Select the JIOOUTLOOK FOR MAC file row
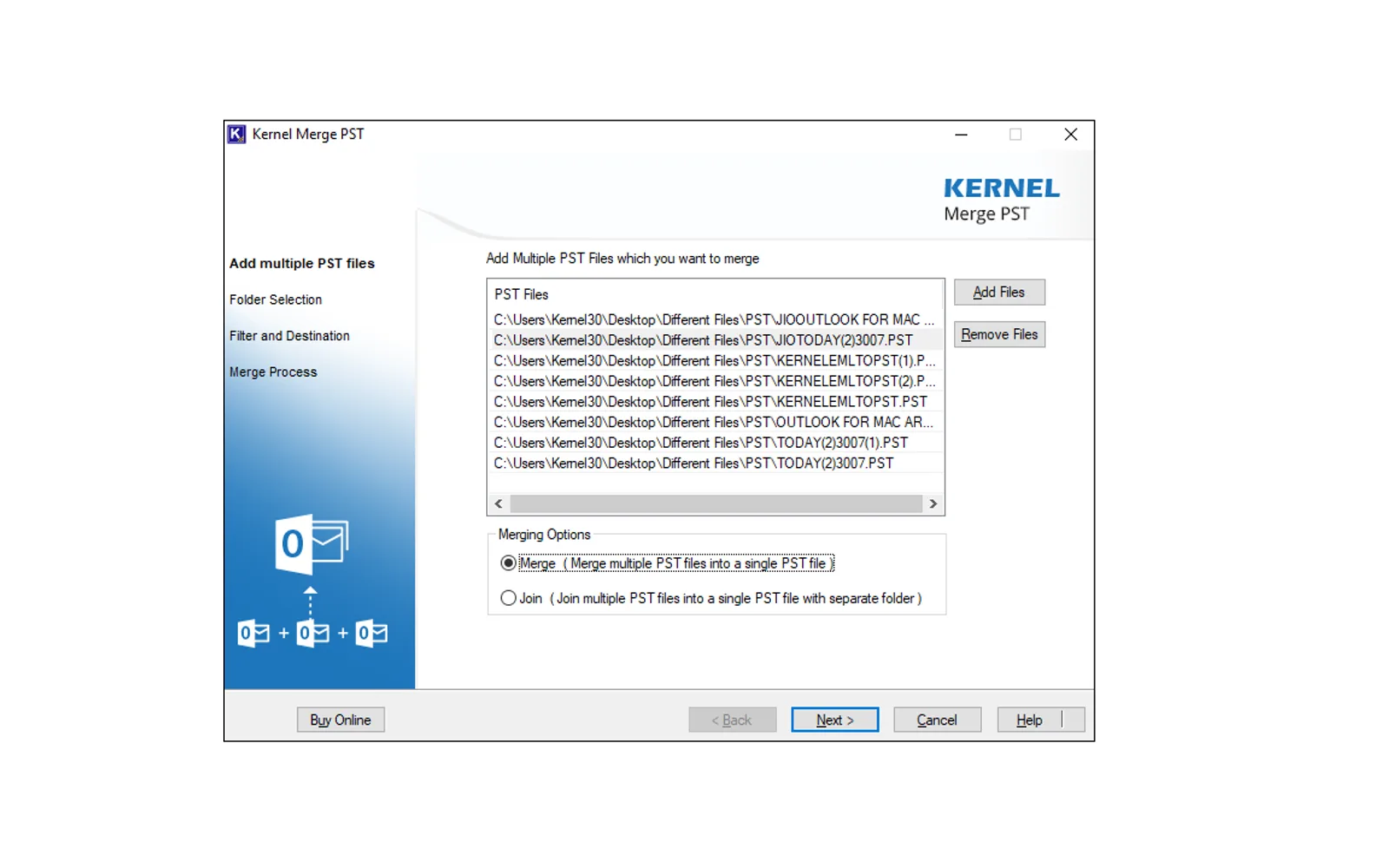The image size is (1389, 868). pyautogui.click(x=715, y=319)
